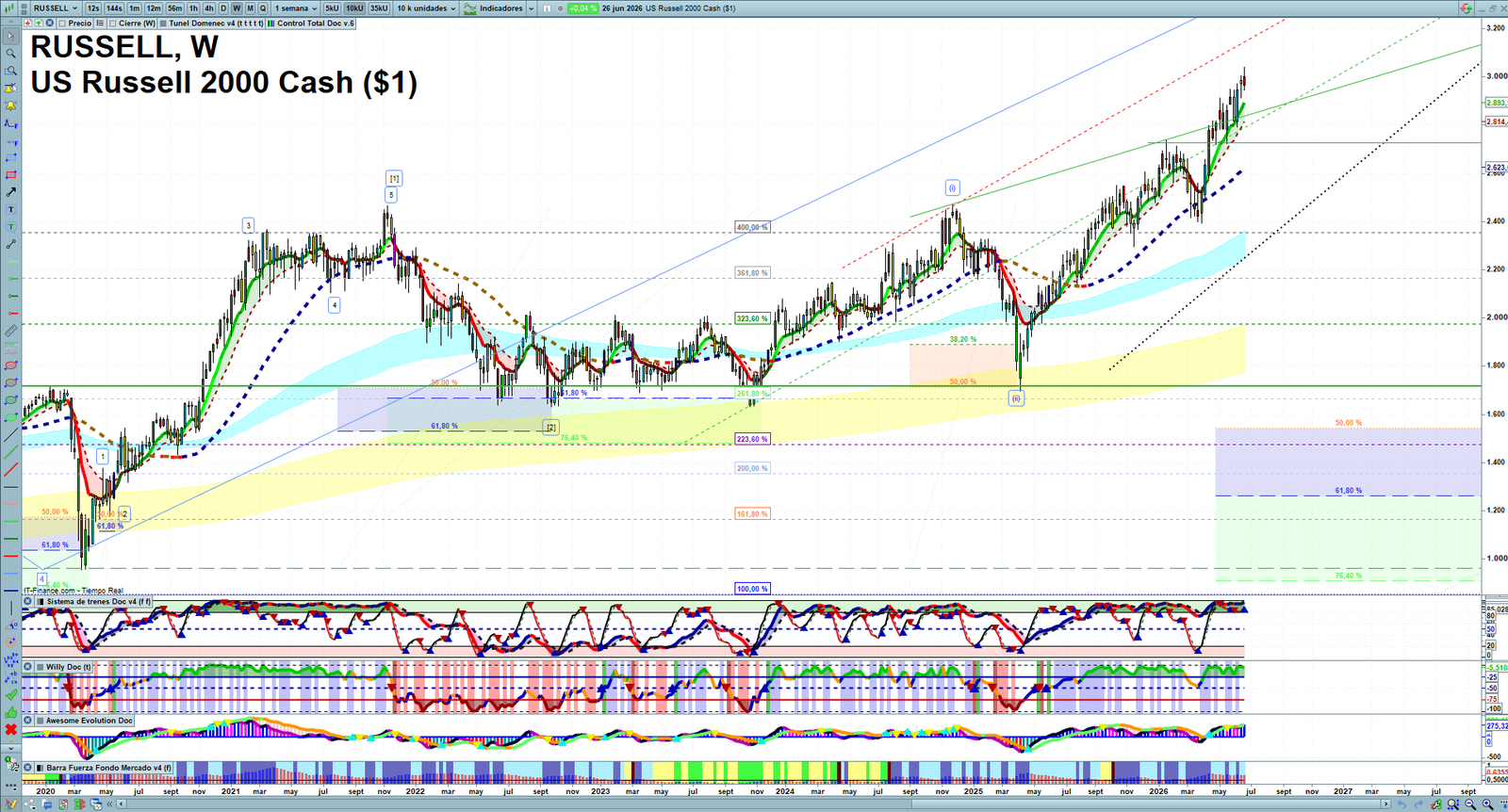Select the green speech bubble text tool
Screen dimensions: 1508x812
pyautogui.click(x=10, y=226)
